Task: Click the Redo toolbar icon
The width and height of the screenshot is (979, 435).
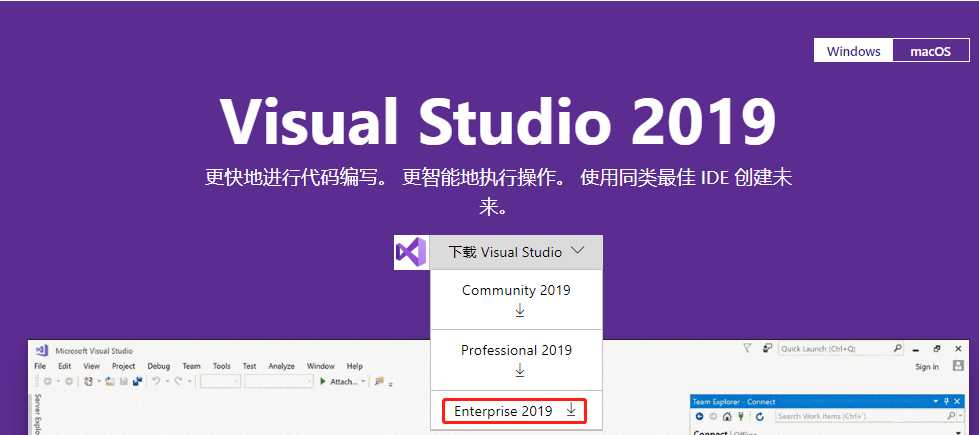Action: [178, 381]
